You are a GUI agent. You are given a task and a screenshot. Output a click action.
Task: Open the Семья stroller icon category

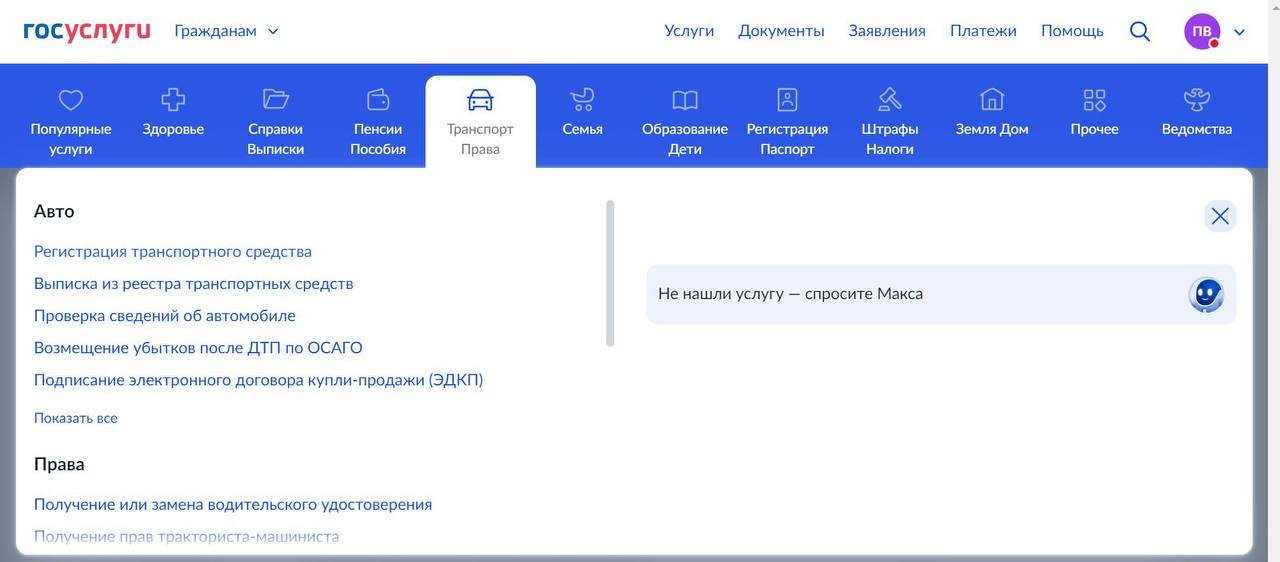(x=582, y=99)
